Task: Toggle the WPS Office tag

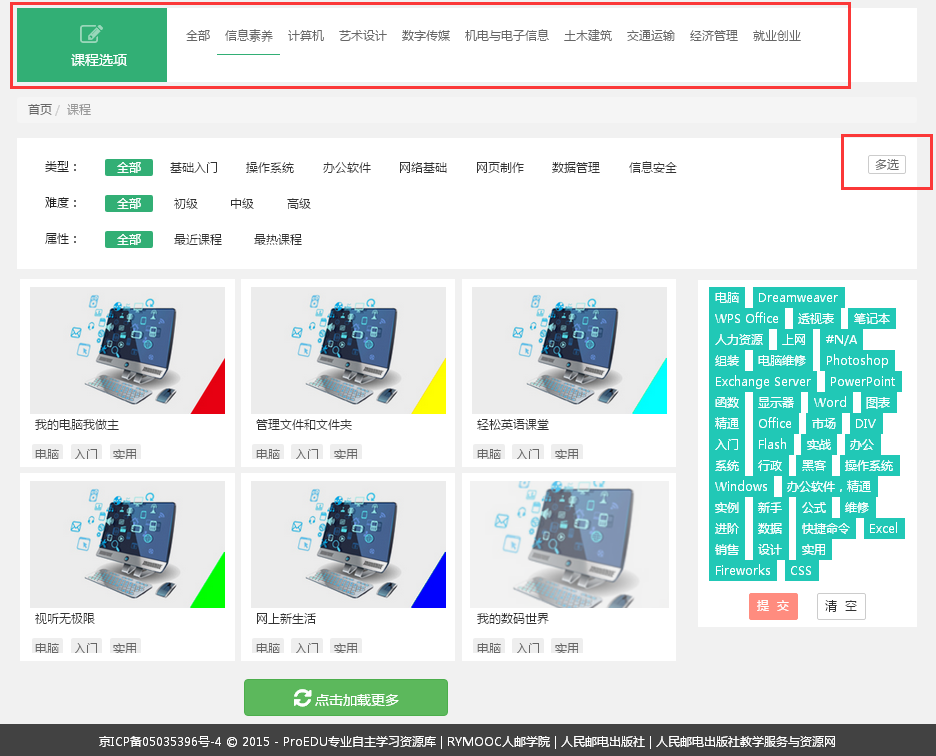Action: (747, 318)
